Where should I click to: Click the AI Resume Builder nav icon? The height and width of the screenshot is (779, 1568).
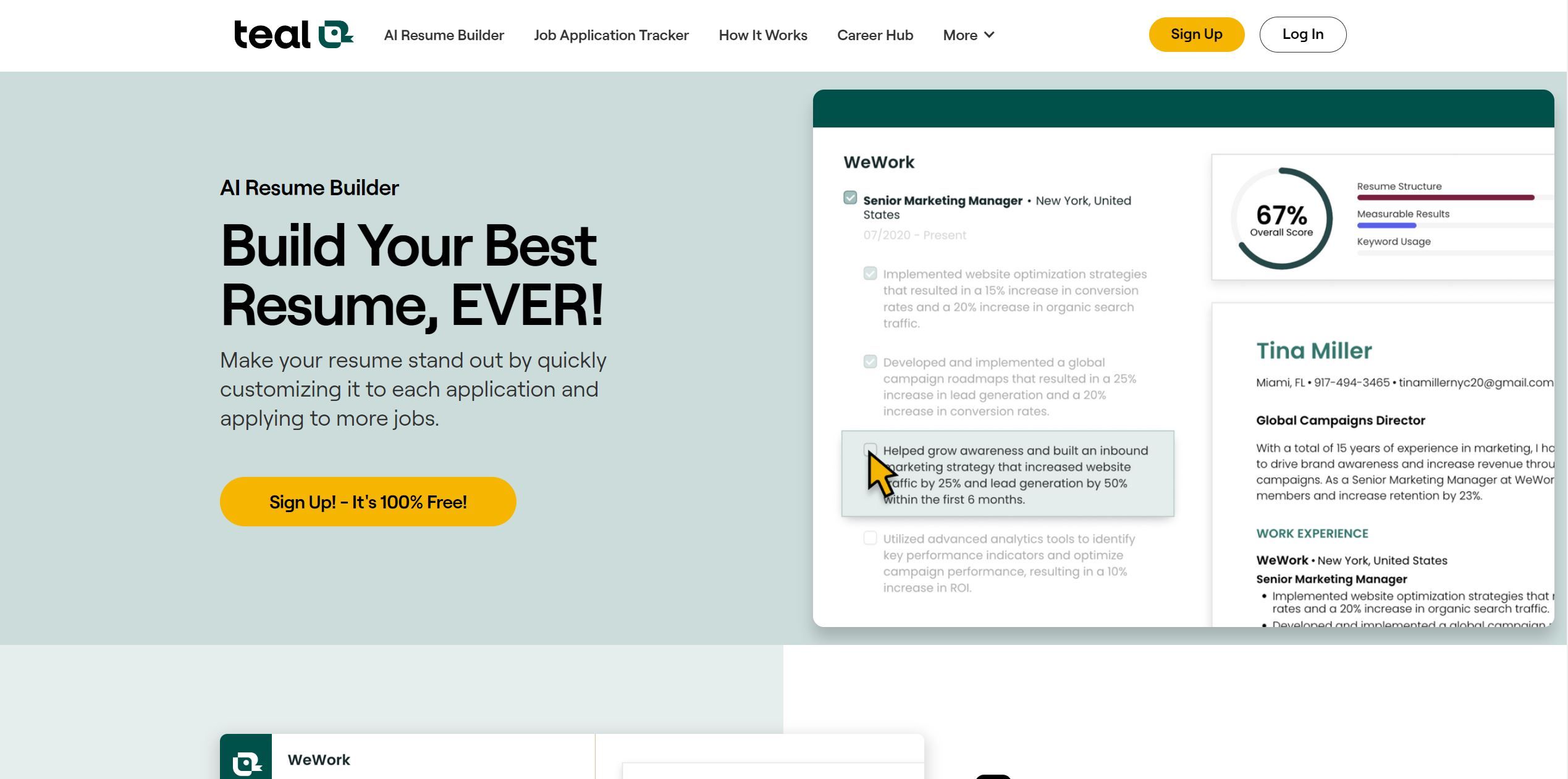[x=445, y=35]
